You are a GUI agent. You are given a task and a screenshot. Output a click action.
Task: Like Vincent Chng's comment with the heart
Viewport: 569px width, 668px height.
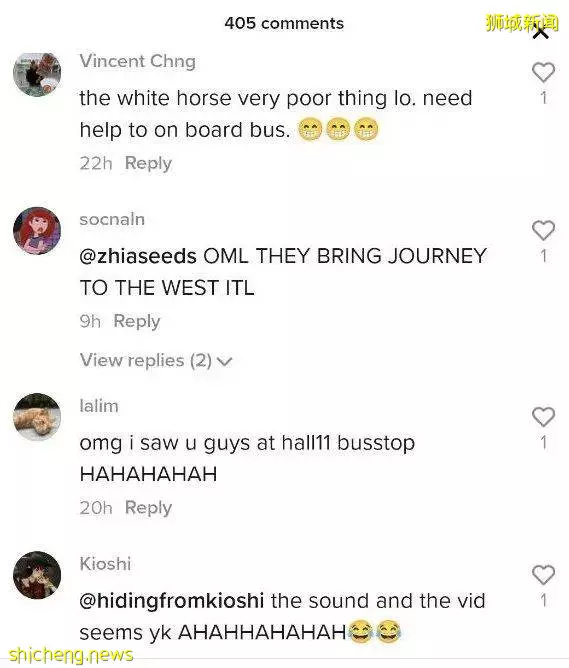(543, 72)
